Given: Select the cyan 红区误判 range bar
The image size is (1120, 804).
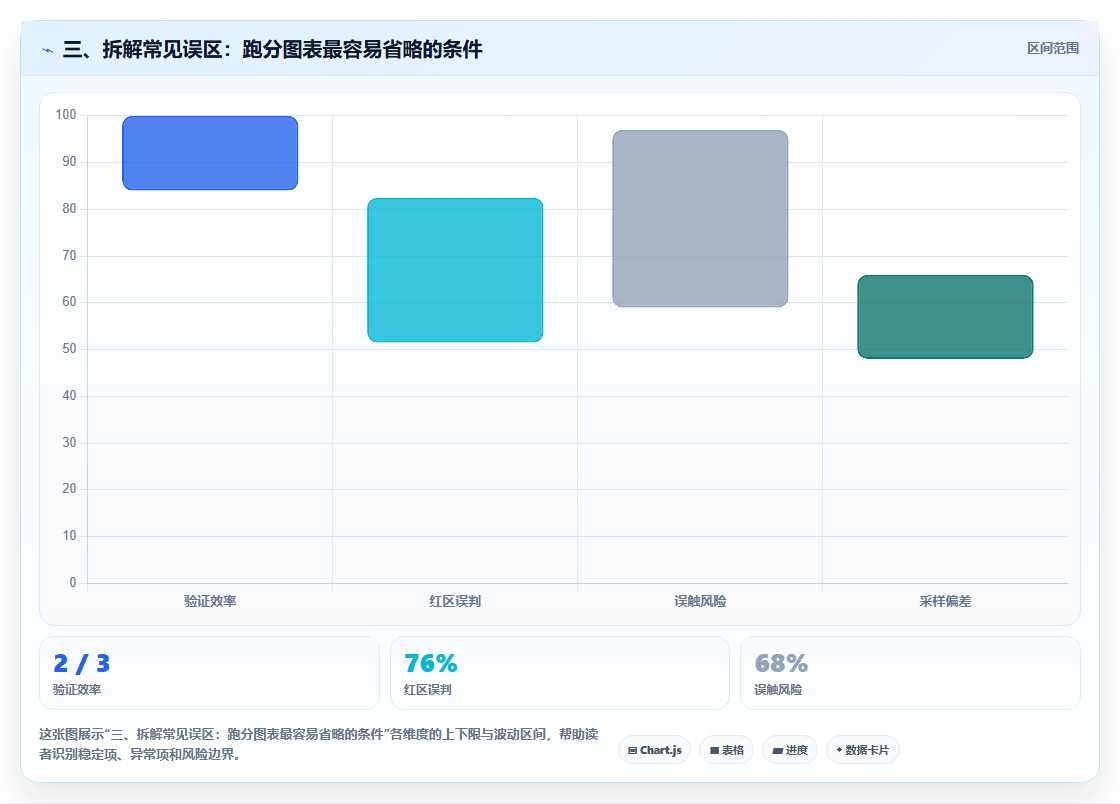Looking at the screenshot, I should [455, 270].
